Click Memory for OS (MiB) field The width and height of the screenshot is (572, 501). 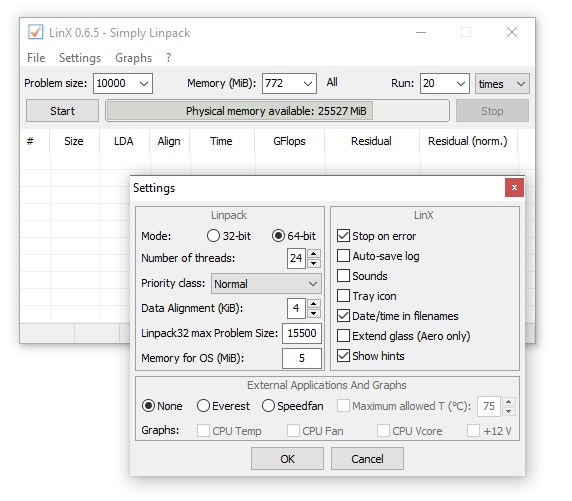pyautogui.click(x=302, y=358)
